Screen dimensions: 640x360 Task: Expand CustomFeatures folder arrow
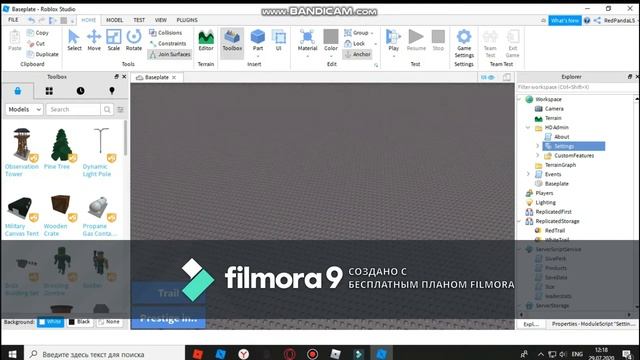point(538,155)
